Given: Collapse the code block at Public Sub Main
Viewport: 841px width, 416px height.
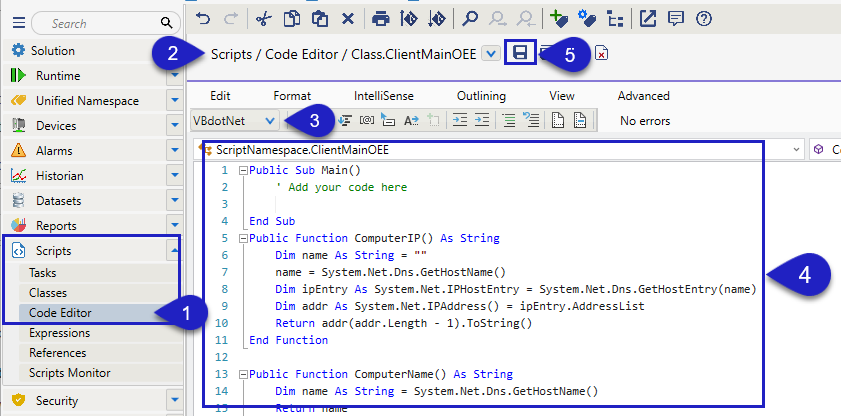Looking at the screenshot, I should [243, 170].
